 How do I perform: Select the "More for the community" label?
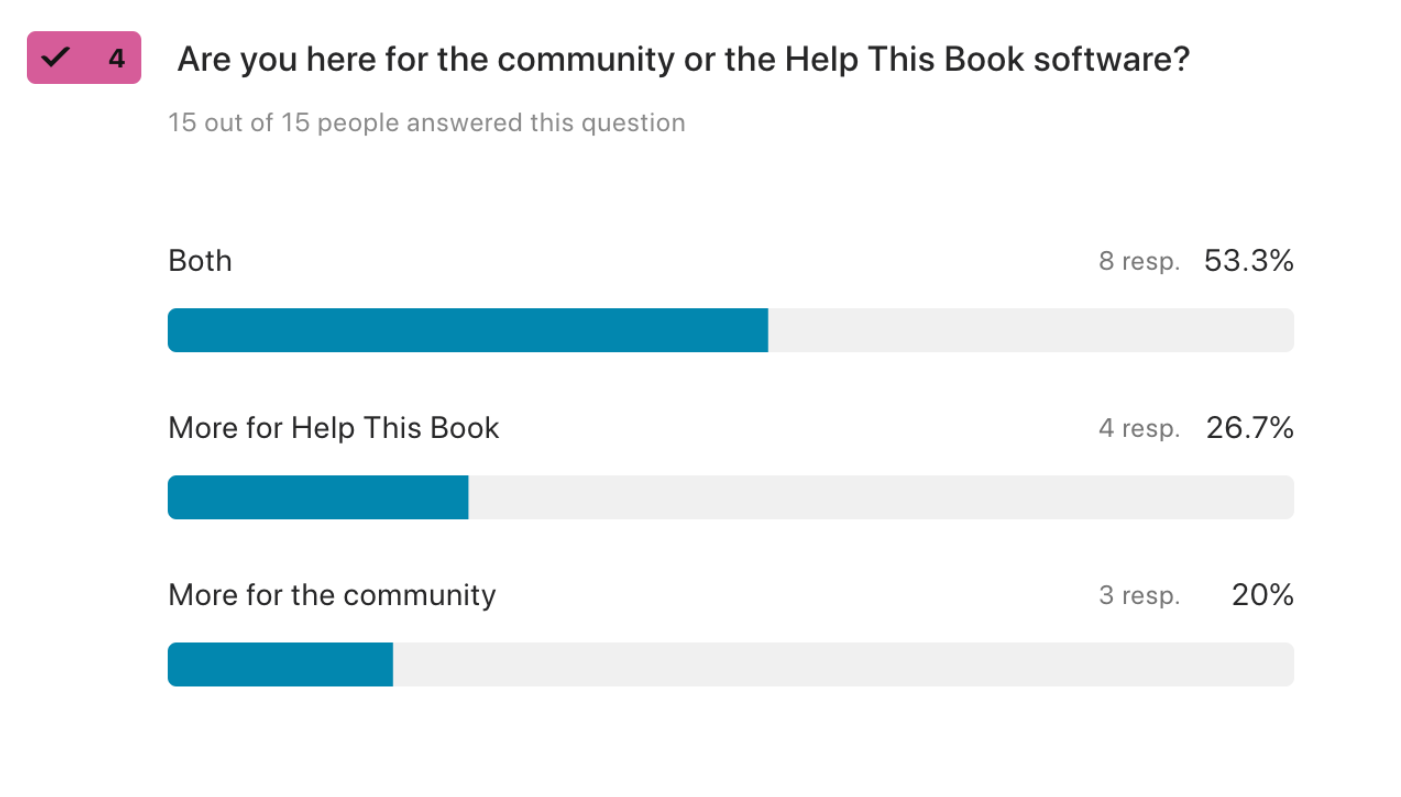pos(332,595)
